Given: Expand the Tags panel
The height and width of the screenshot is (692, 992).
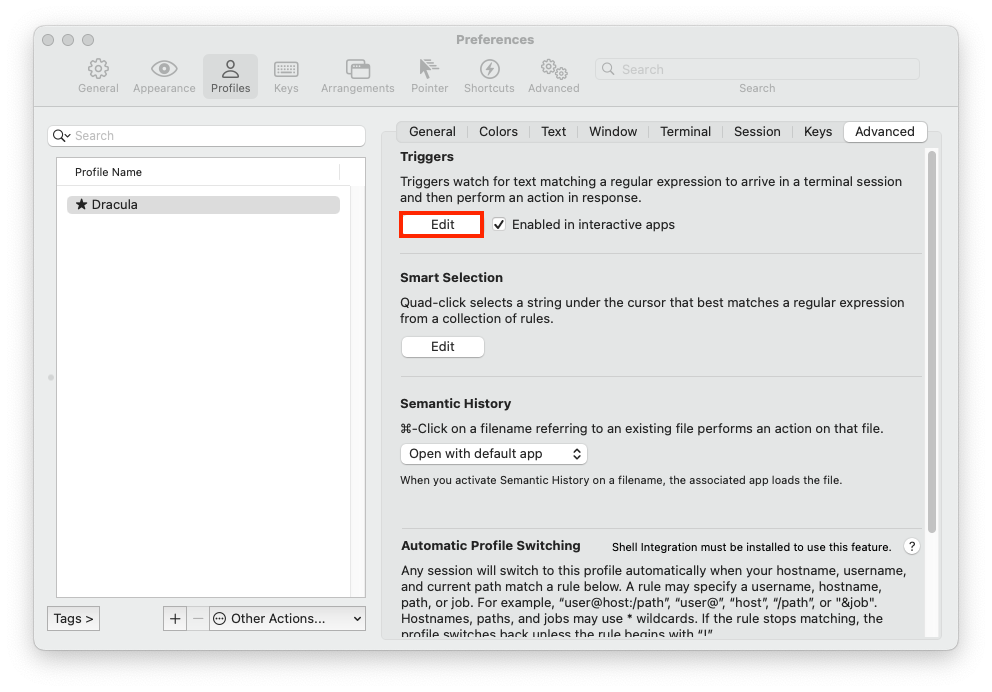Looking at the screenshot, I should [73, 619].
